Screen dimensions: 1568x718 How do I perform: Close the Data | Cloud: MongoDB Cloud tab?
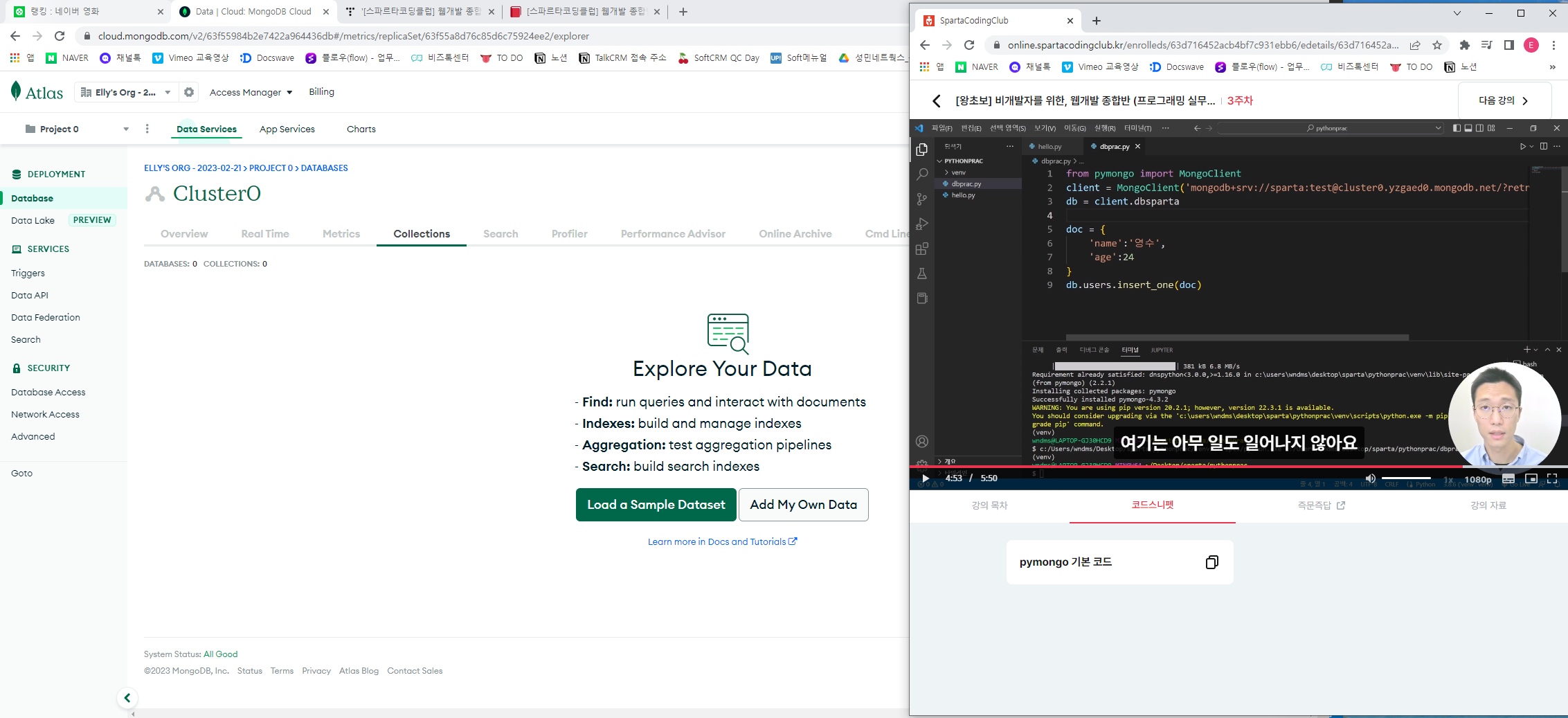pyautogui.click(x=325, y=12)
